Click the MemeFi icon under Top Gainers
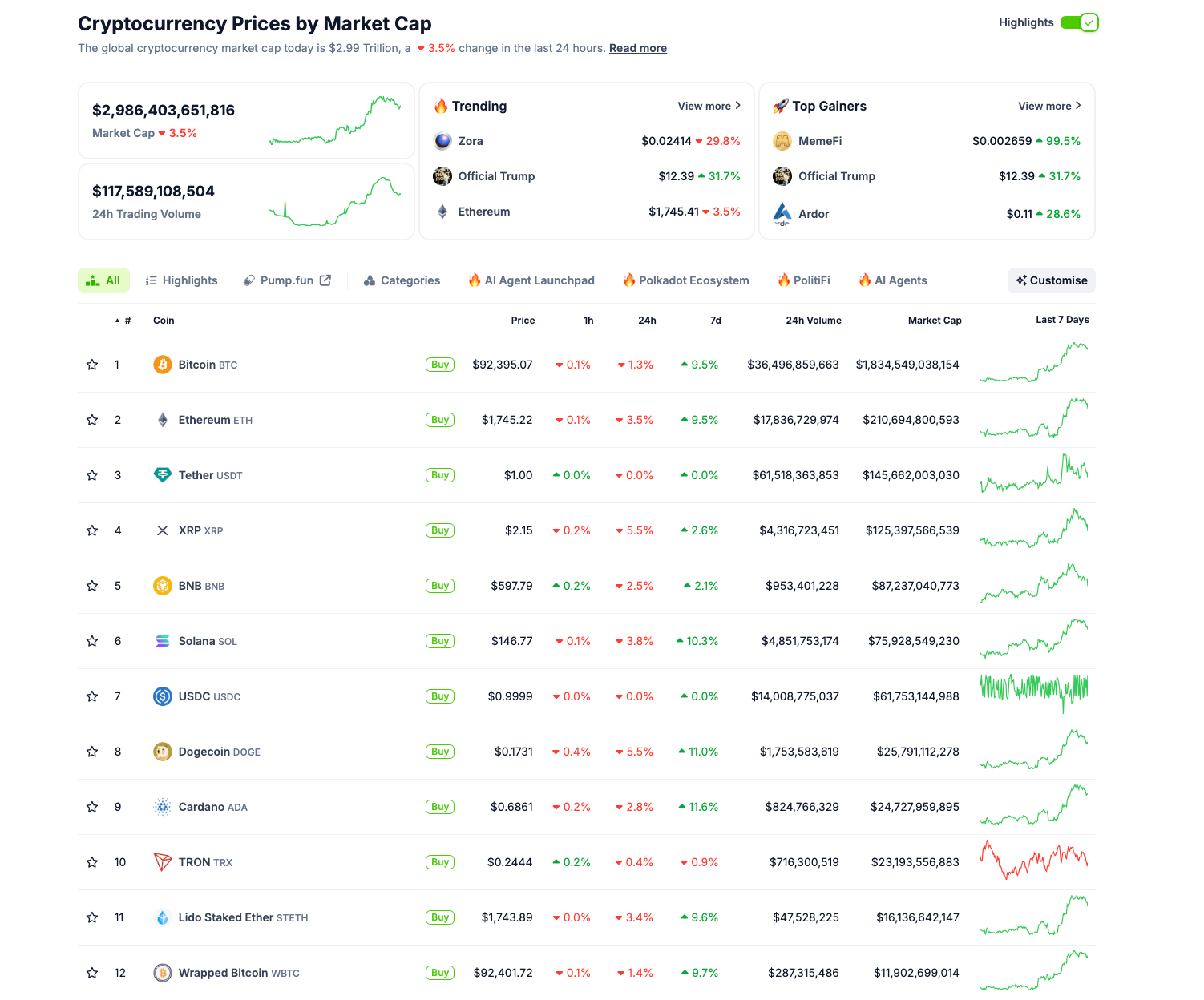 pyautogui.click(x=782, y=141)
